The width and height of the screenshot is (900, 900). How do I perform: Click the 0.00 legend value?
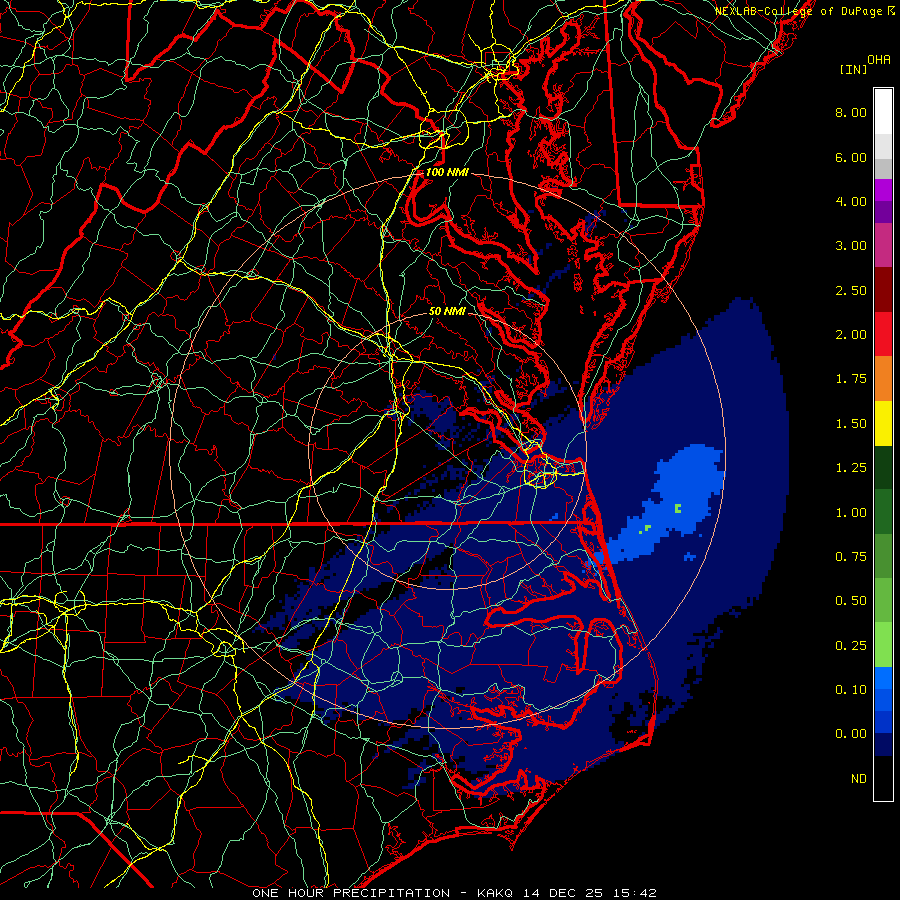851,734
